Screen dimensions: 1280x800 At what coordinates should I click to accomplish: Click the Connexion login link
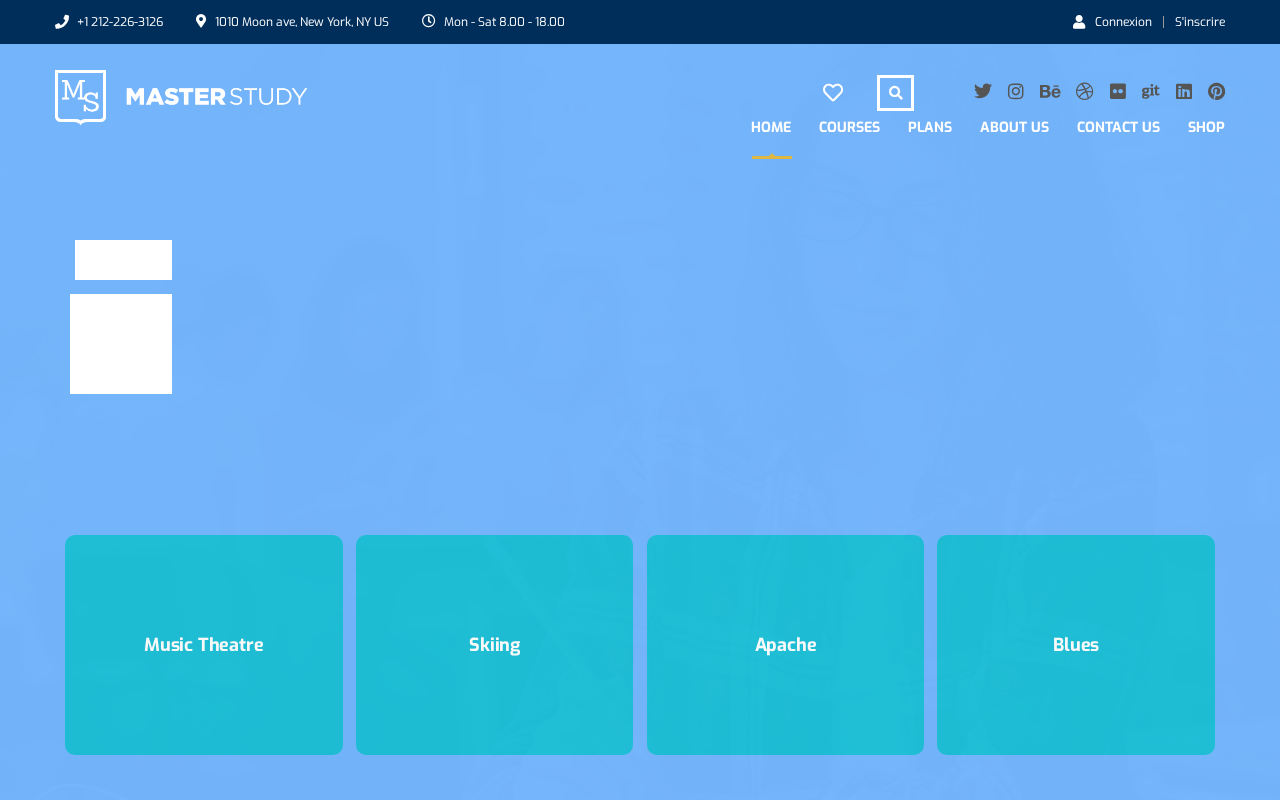tap(1123, 22)
